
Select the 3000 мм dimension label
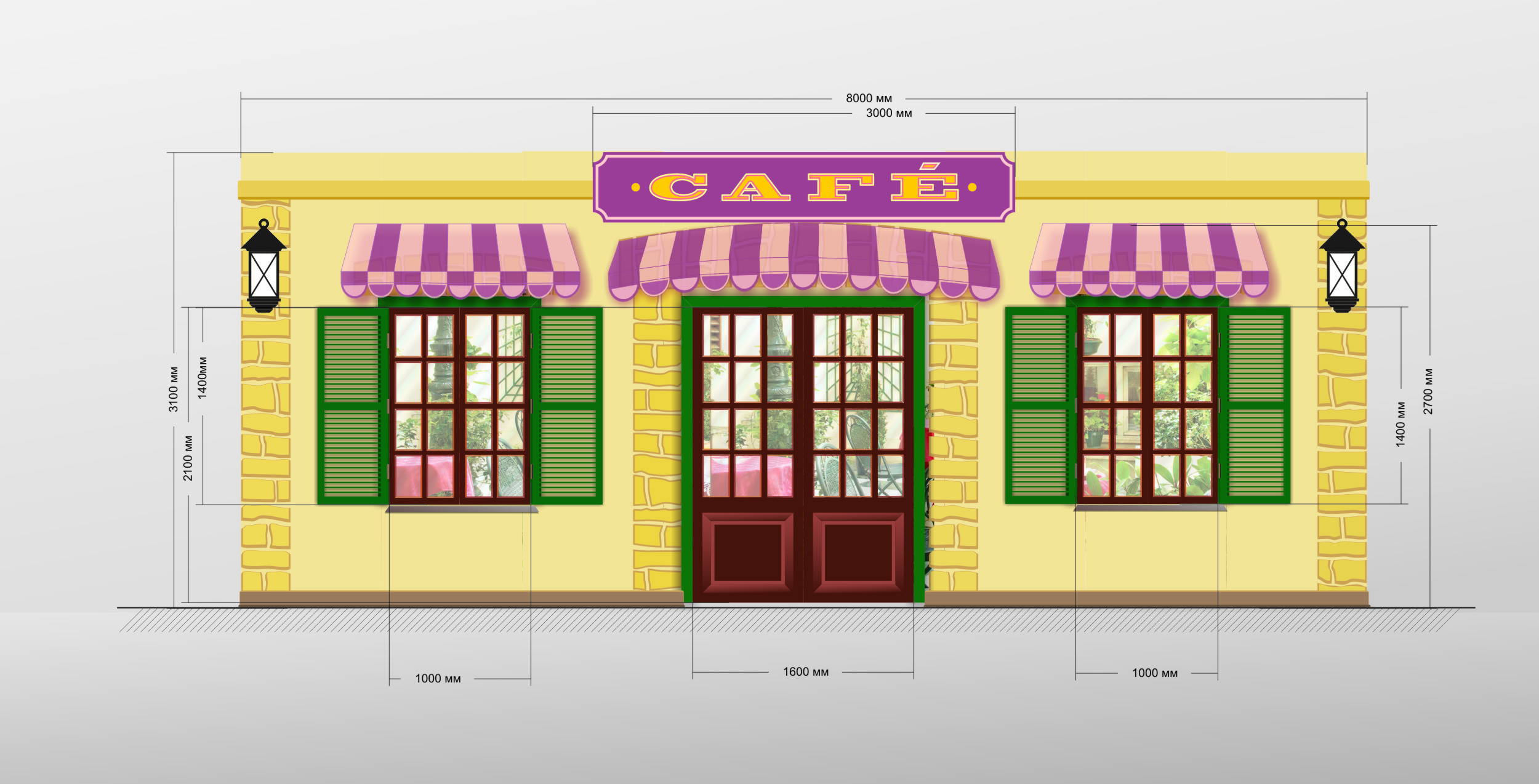(889, 113)
